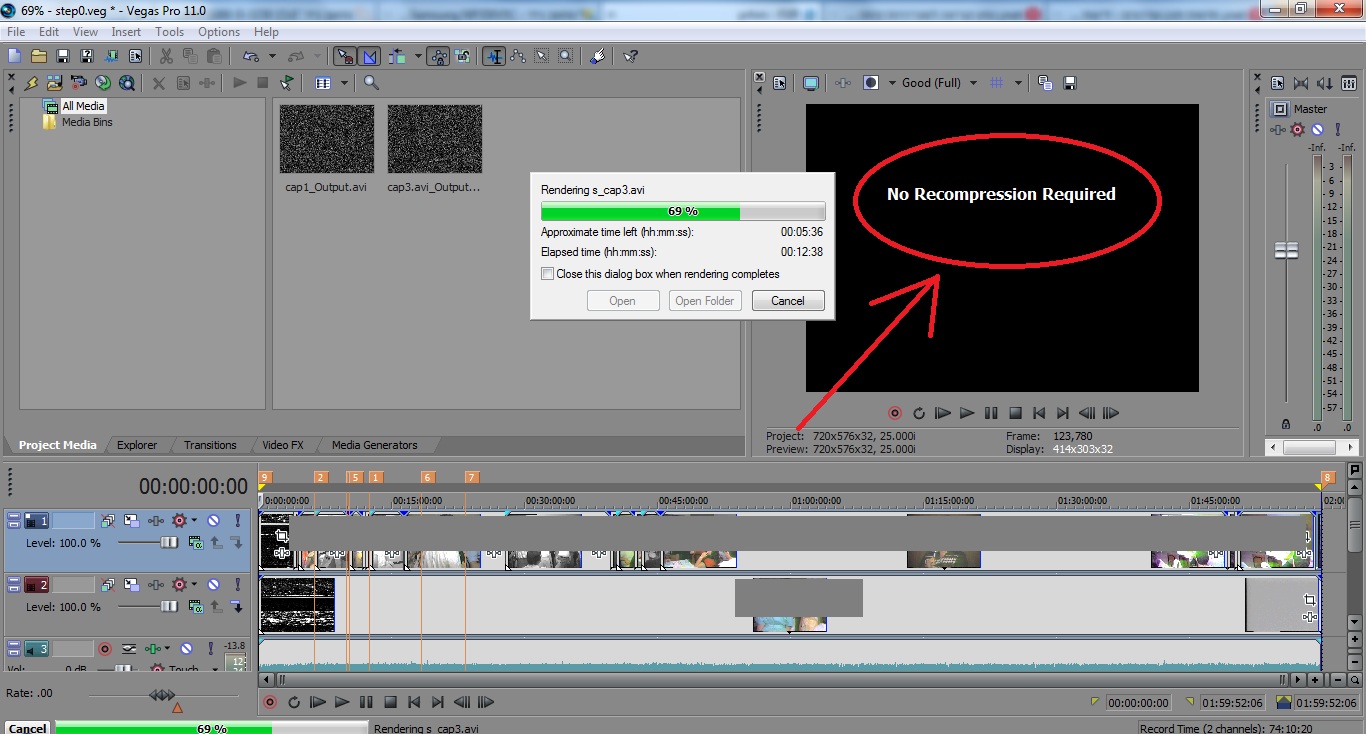Screen dimensions: 1366x734
Task: Open the Options menu
Action: [219, 32]
